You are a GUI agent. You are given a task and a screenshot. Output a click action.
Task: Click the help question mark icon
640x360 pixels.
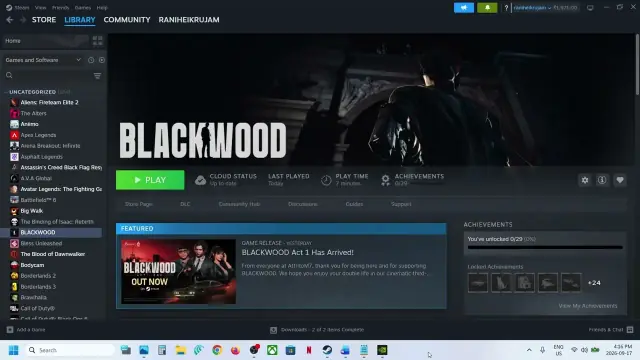(x=506, y=8)
